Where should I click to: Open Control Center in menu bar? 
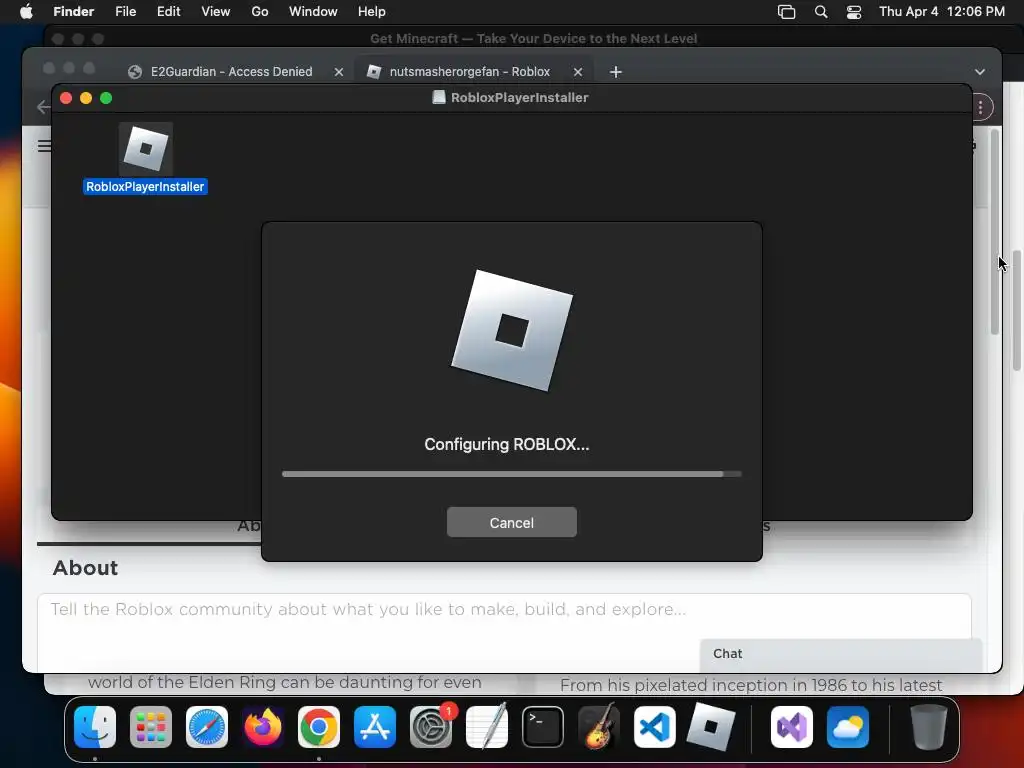[x=854, y=12]
